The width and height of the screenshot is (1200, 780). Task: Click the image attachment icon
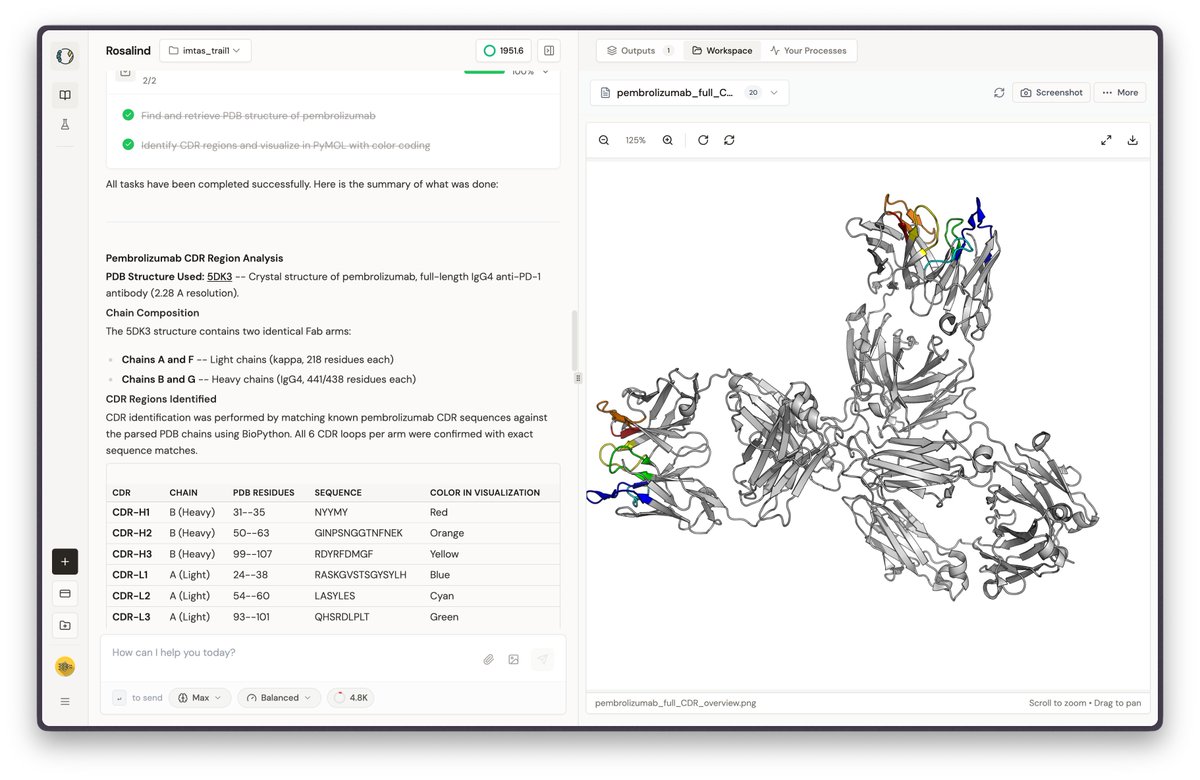514,659
